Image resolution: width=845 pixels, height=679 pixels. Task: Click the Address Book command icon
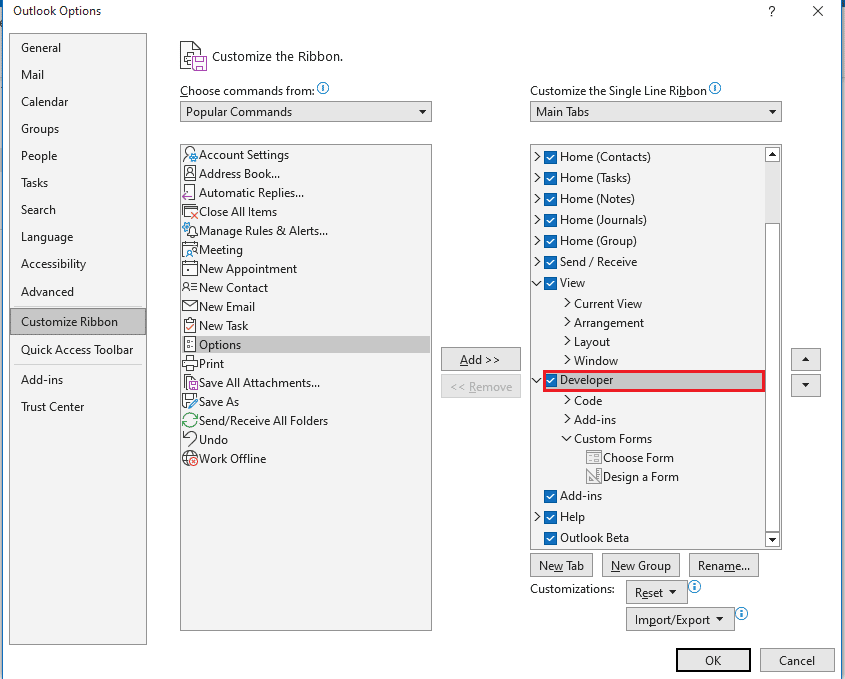click(x=190, y=174)
